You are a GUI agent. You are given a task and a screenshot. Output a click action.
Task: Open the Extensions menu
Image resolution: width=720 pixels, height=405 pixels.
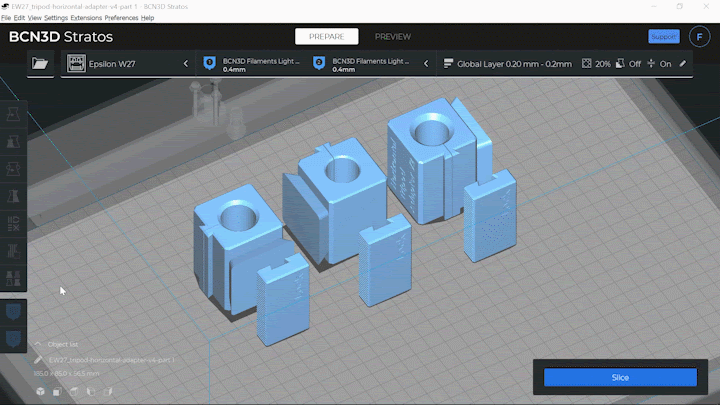86,18
